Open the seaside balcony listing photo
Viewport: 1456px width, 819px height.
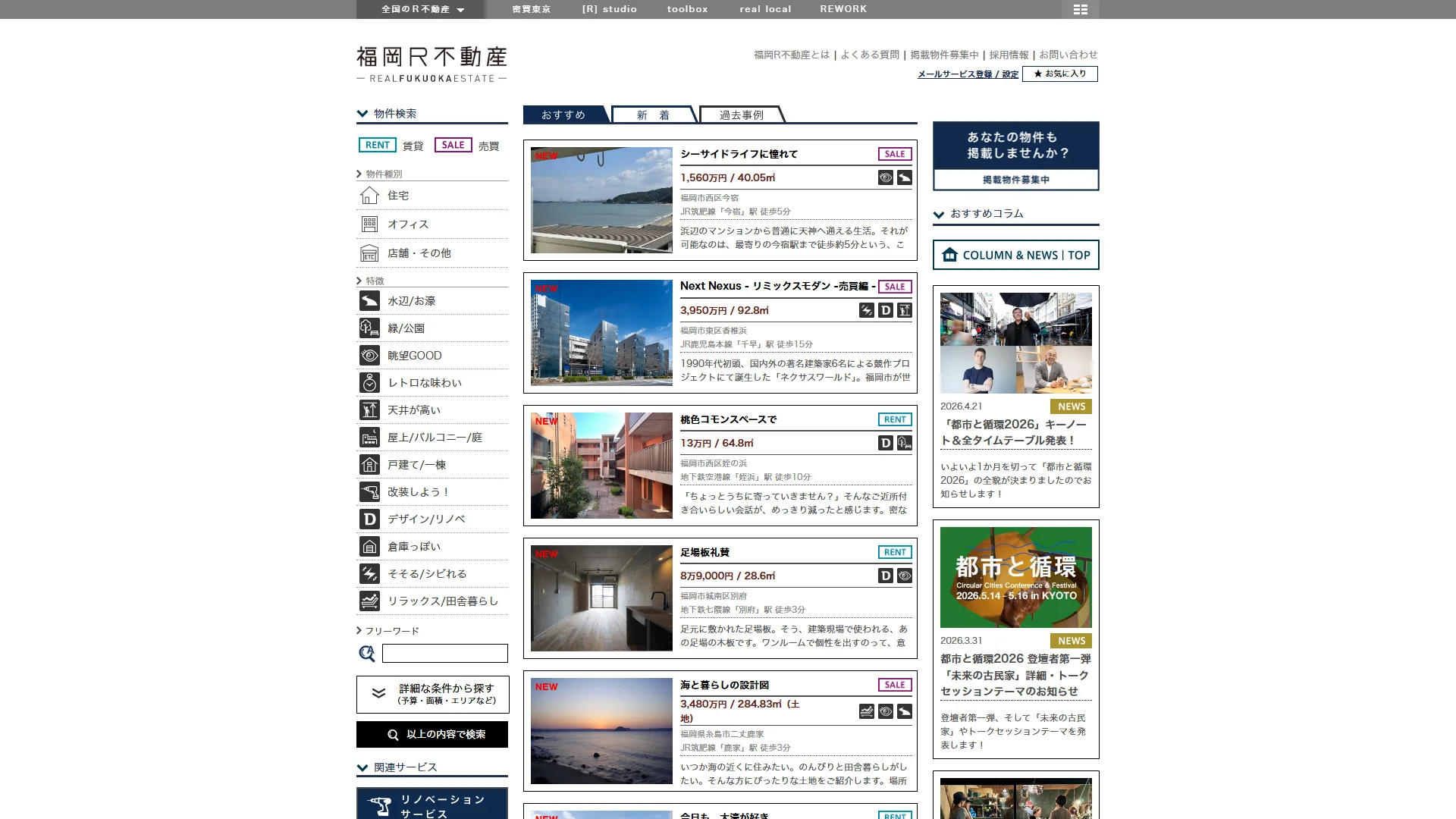(601, 200)
